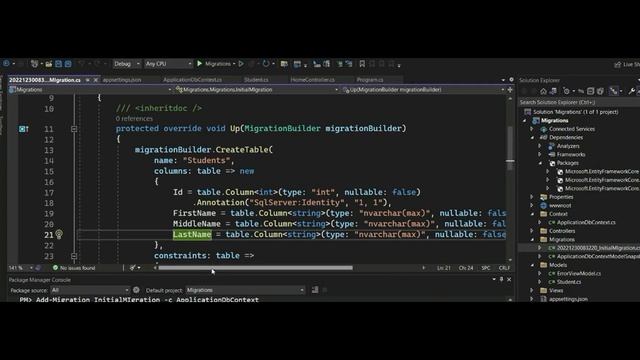Viewport: 640px width, 360px height.
Task: Click the Search Solution Explorer field
Action: tap(579, 102)
